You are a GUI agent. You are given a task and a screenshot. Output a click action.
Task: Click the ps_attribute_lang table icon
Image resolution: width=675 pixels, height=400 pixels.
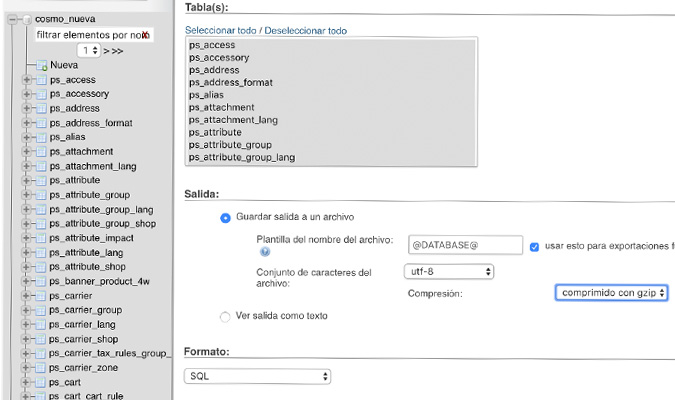(41, 253)
